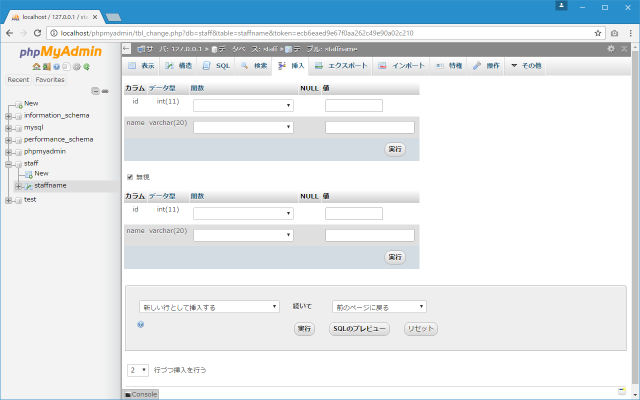Open the phpMyAdmin home icon

[36, 67]
